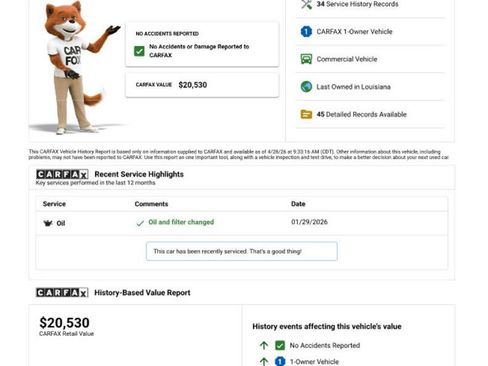Click the CARFAX logo beside Recent Service Highlights

click(x=62, y=174)
